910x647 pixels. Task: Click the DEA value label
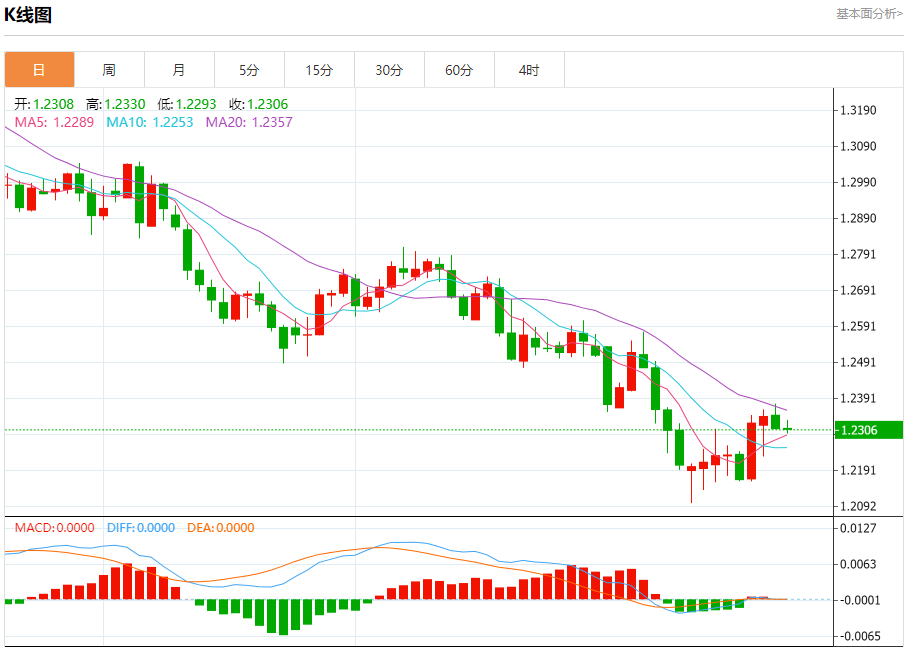point(221,527)
